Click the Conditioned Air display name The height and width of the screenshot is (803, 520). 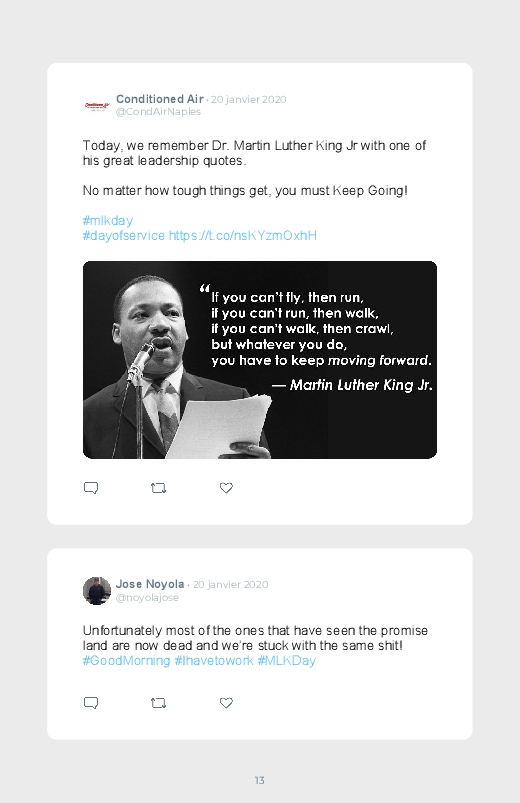point(160,99)
